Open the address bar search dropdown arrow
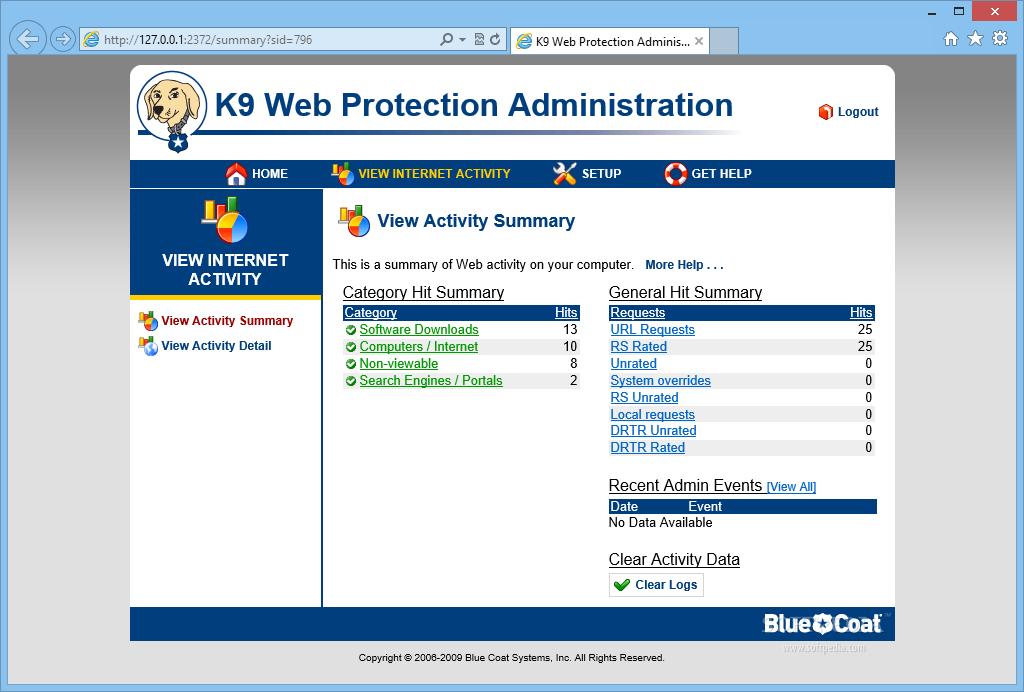The height and width of the screenshot is (692, 1024). click(x=462, y=39)
